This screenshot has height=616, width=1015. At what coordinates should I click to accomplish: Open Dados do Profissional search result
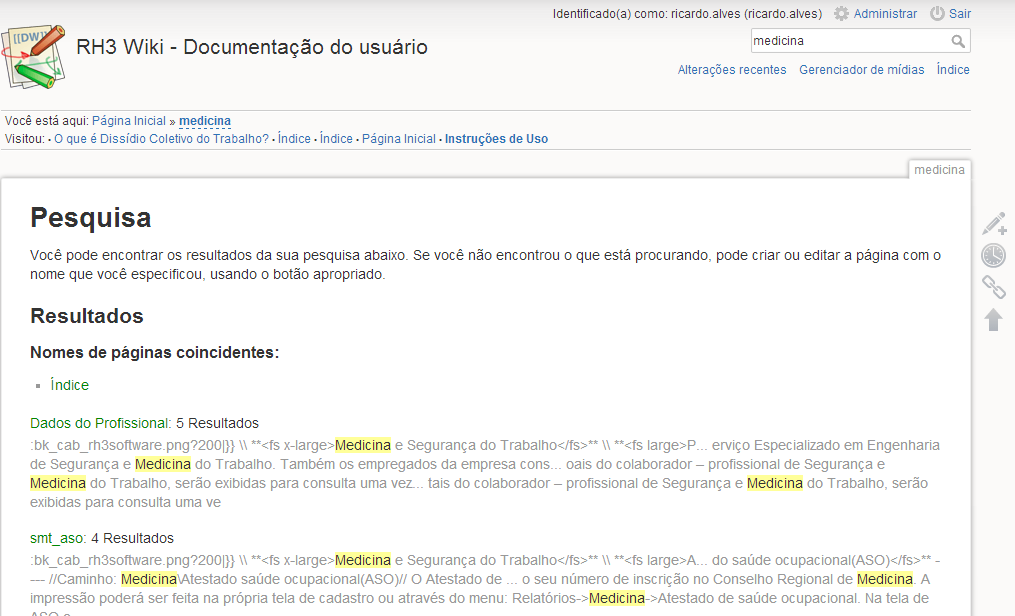[x=99, y=423]
